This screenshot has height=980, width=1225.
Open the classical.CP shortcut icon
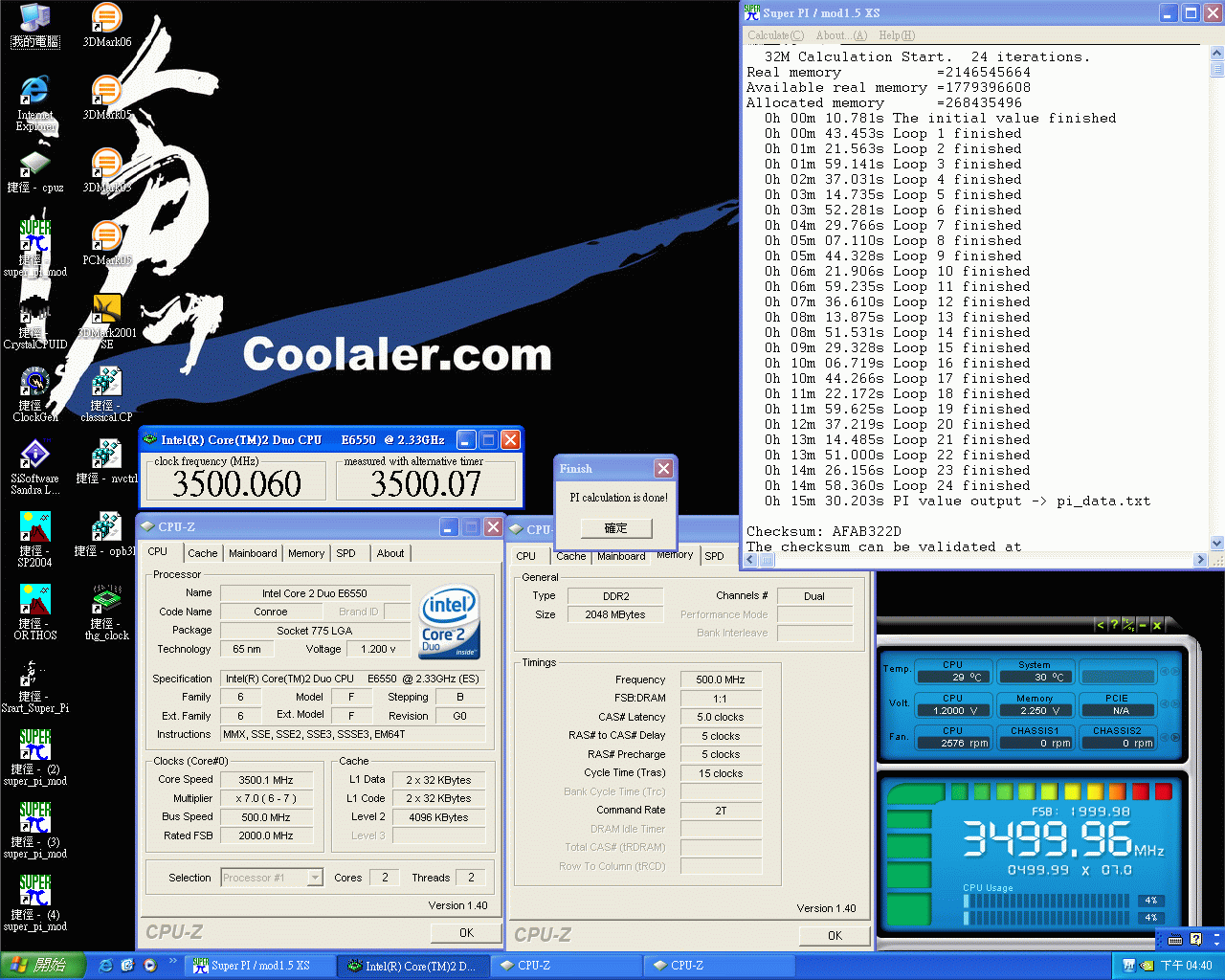click(x=106, y=393)
